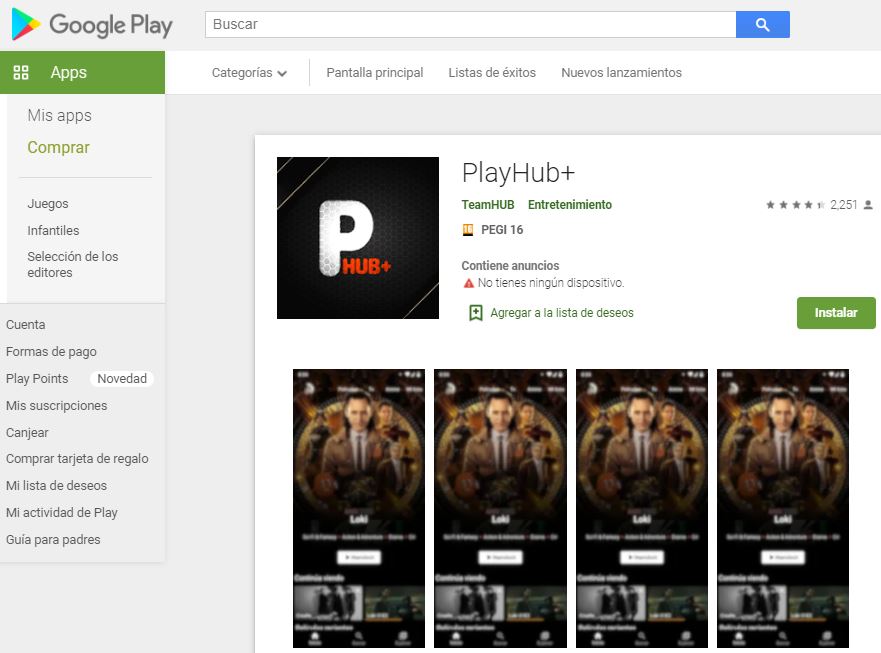Open the first app screenshot thumbnail
Screen dimensions: 881x653
tap(358, 507)
